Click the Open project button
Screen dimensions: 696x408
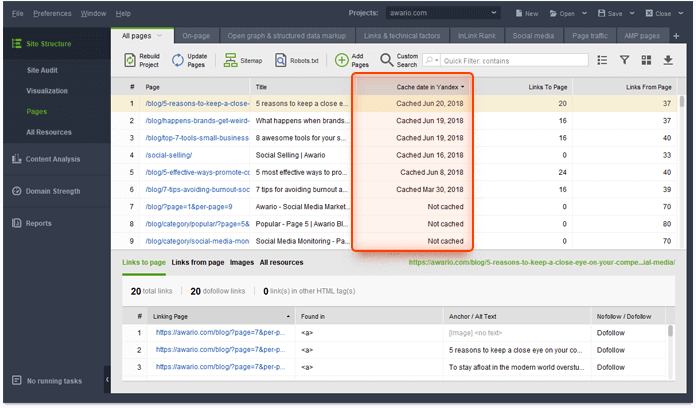[x=562, y=13]
